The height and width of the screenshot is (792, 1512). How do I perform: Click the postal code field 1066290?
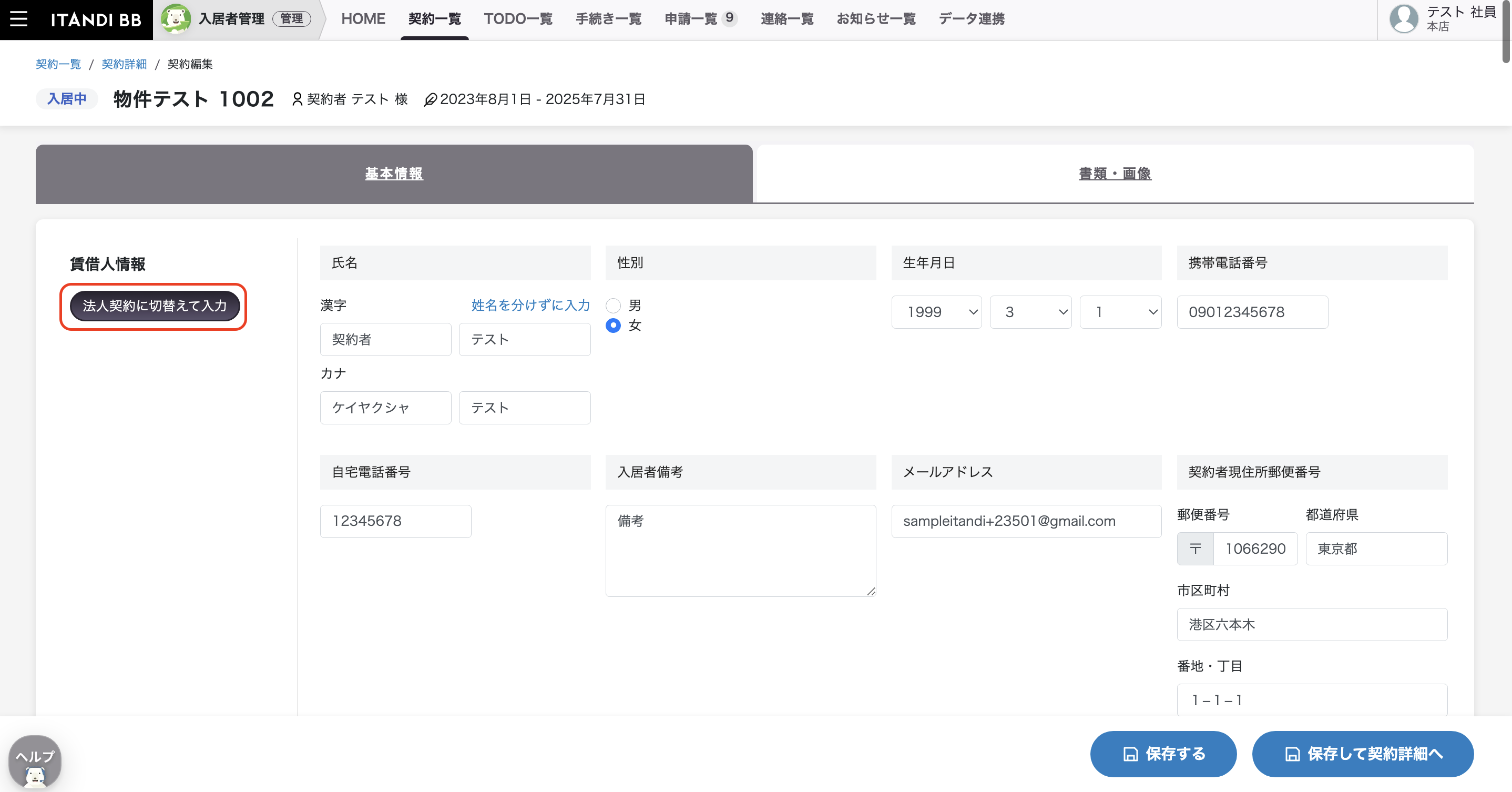pos(1255,549)
